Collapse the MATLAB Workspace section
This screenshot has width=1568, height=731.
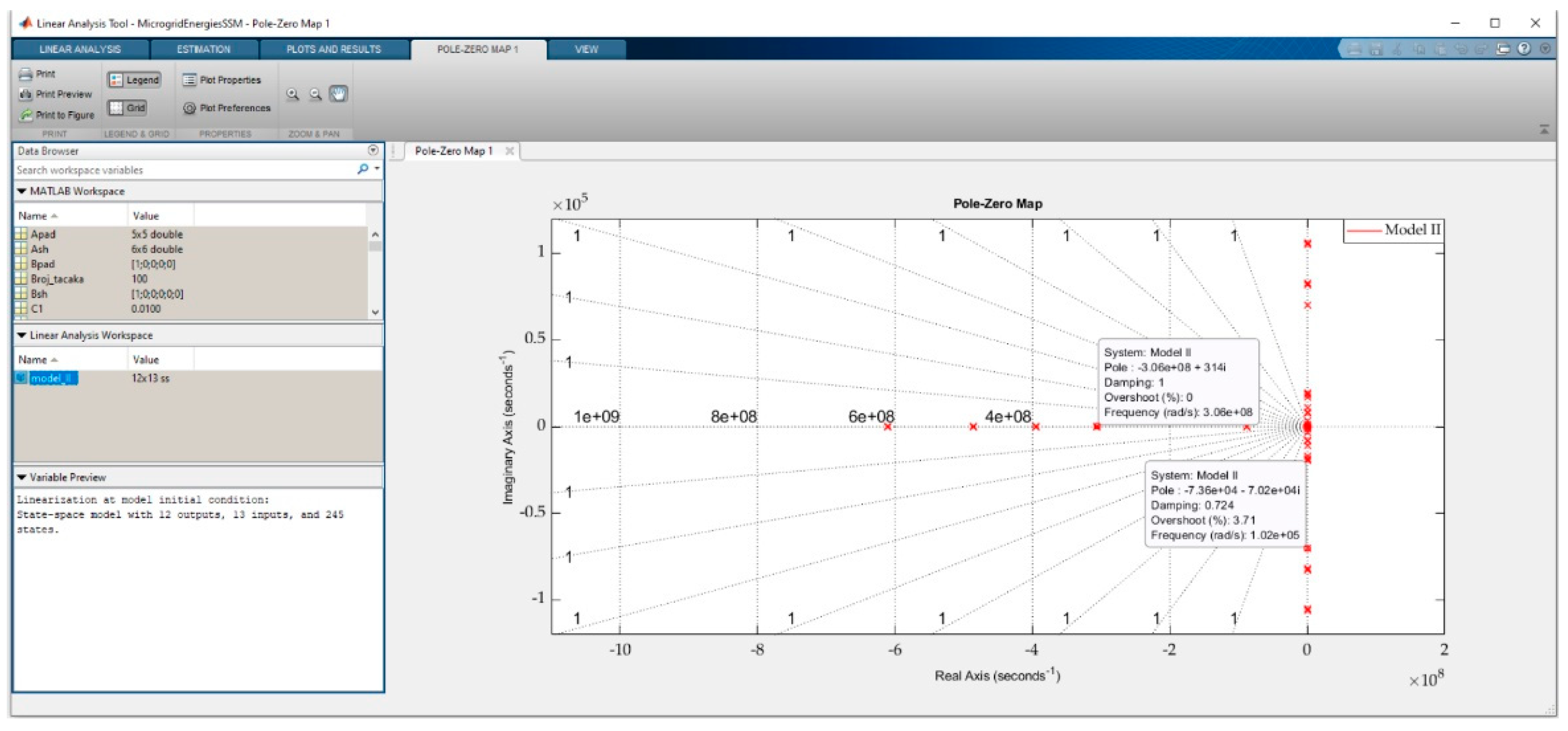tap(22, 191)
